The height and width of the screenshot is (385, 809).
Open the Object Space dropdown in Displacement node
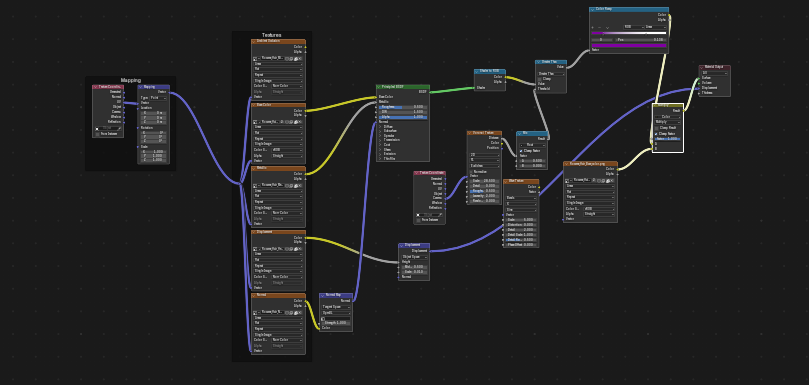[415, 257]
